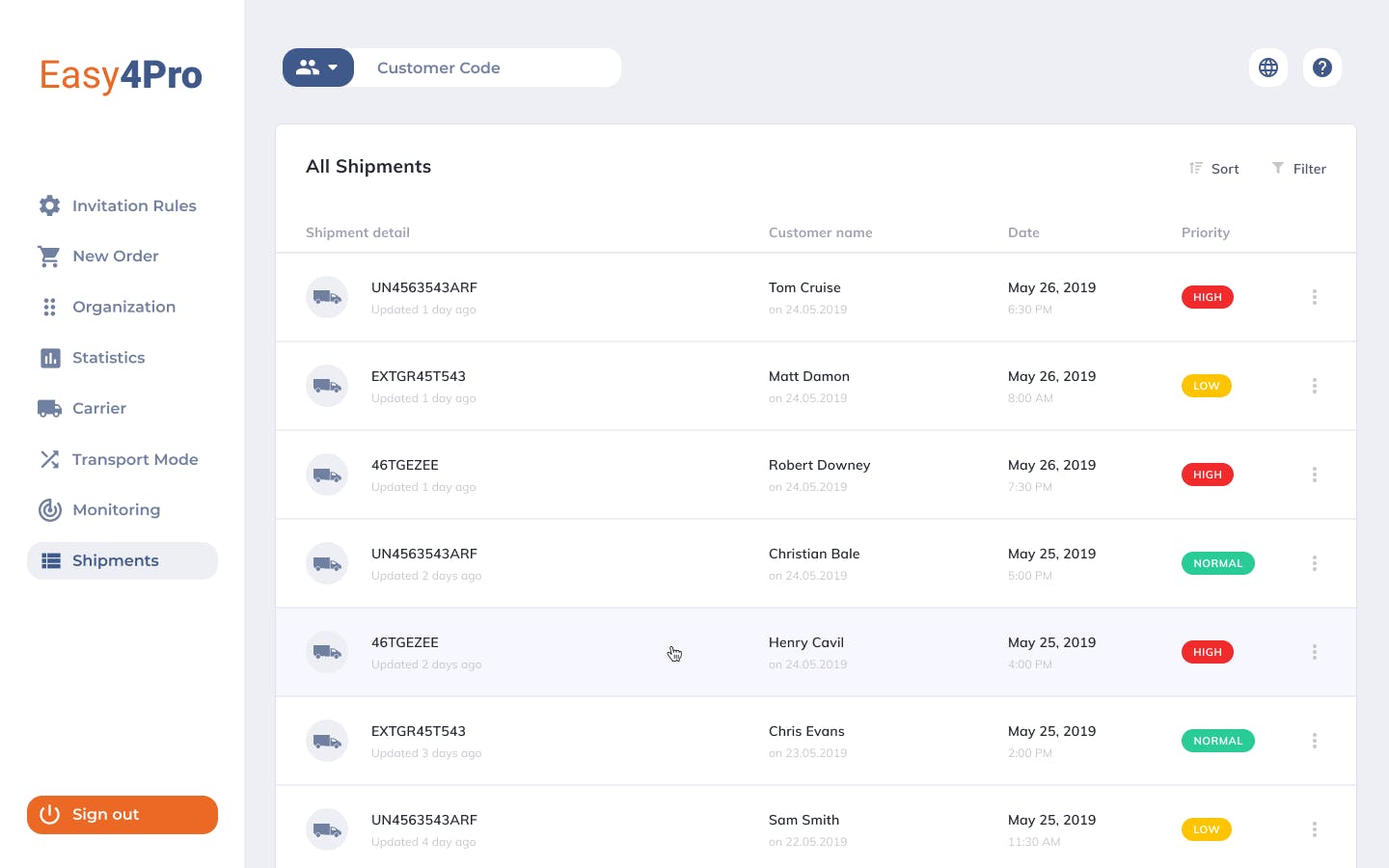Open the help question mark icon
This screenshot has width=1389, height=868.
tap(1322, 68)
